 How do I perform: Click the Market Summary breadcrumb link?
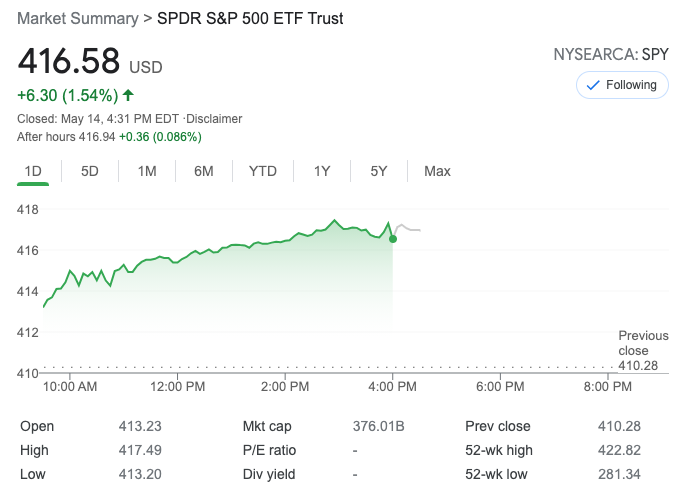coord(78,19)
